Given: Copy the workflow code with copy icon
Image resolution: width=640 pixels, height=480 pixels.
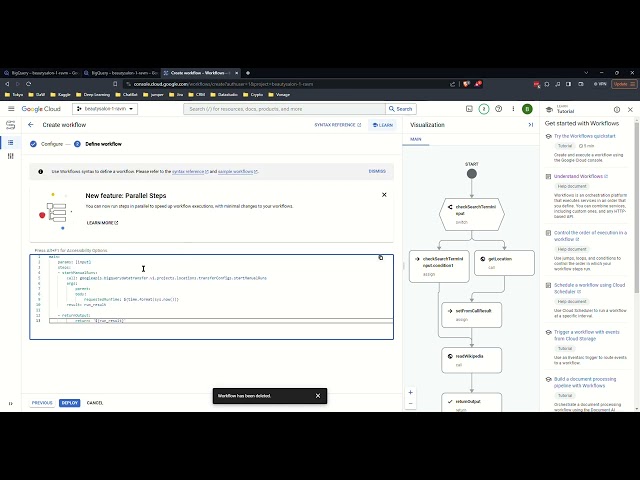Looking at the screenshot, I should tap(380, 258).
